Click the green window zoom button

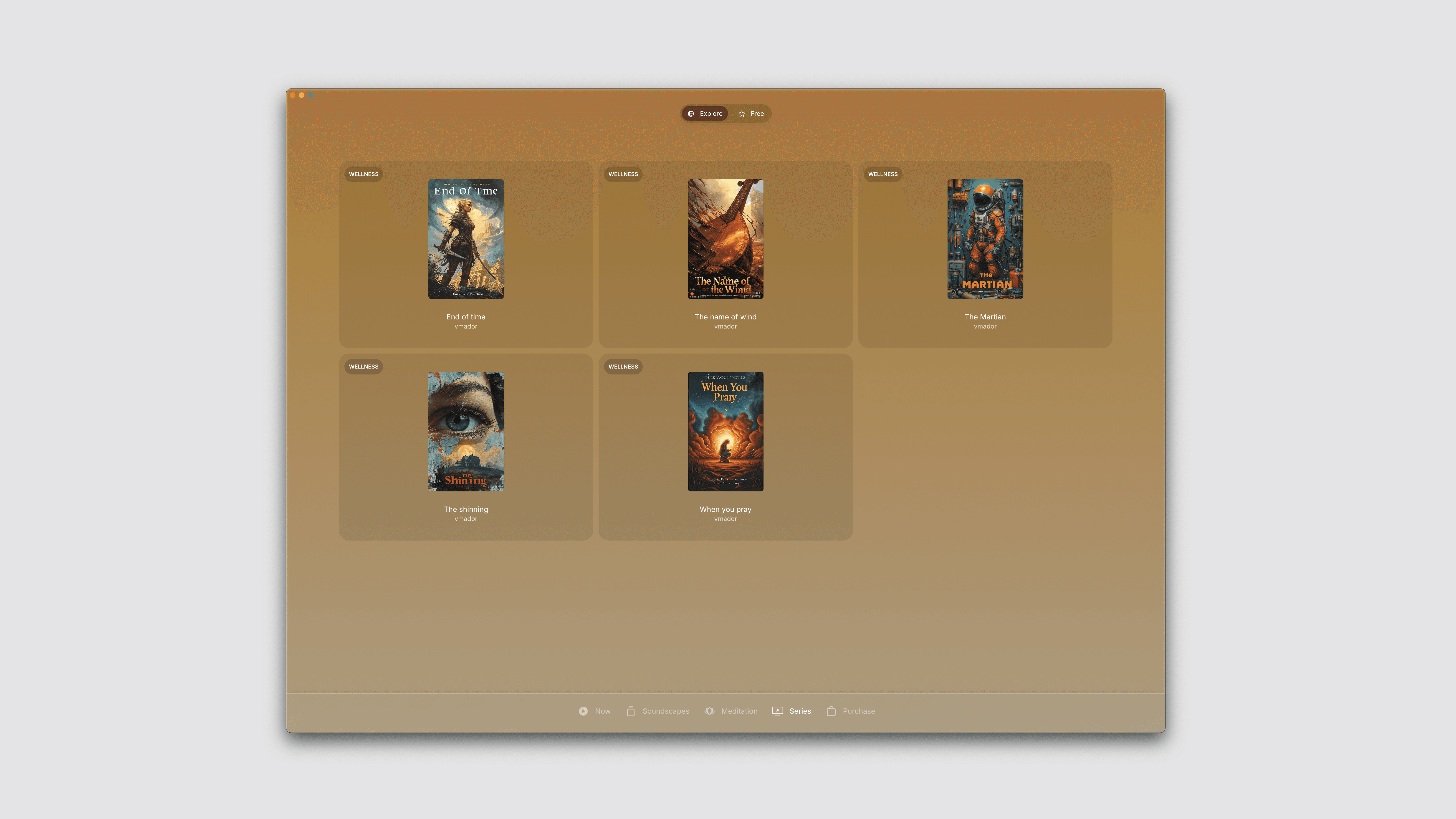pos(311,95)
